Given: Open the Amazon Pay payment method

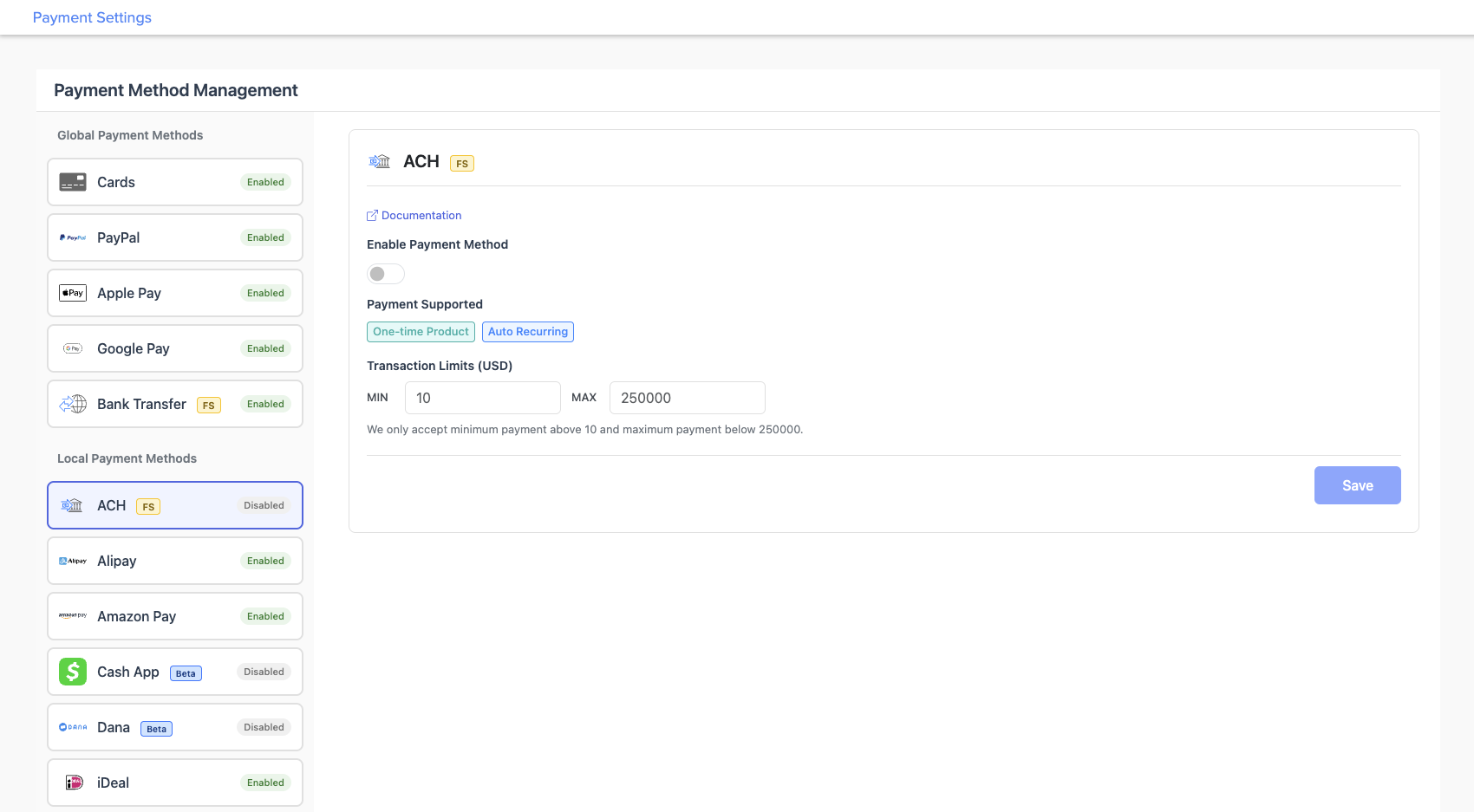Looking at the screenshot, I should (175, 616).
